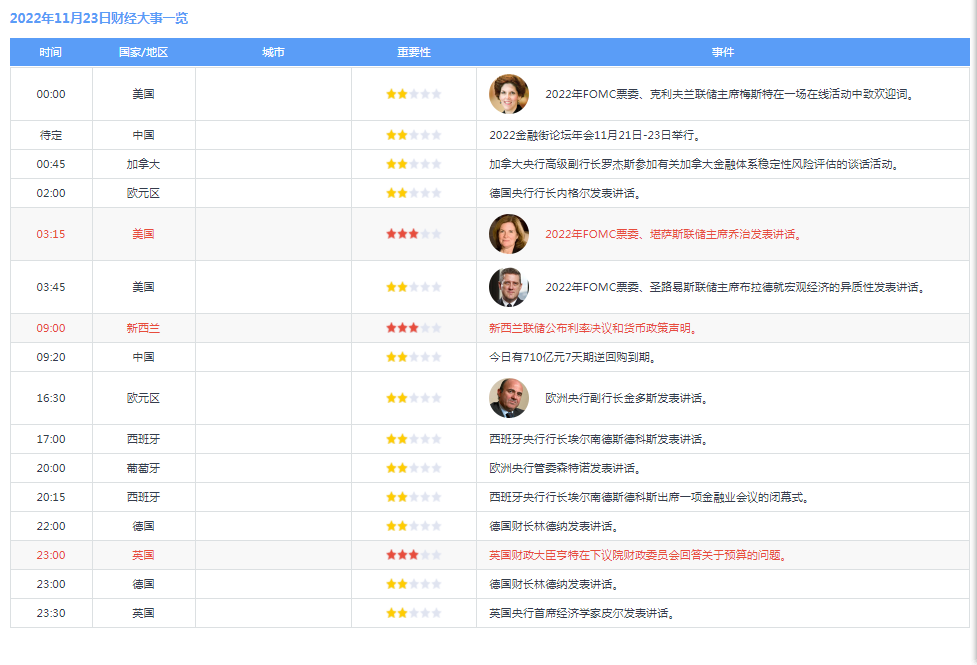Click the star rating in the 23:30 UK row
This screenshot has width=977, height=665.
tap(413, 613)
